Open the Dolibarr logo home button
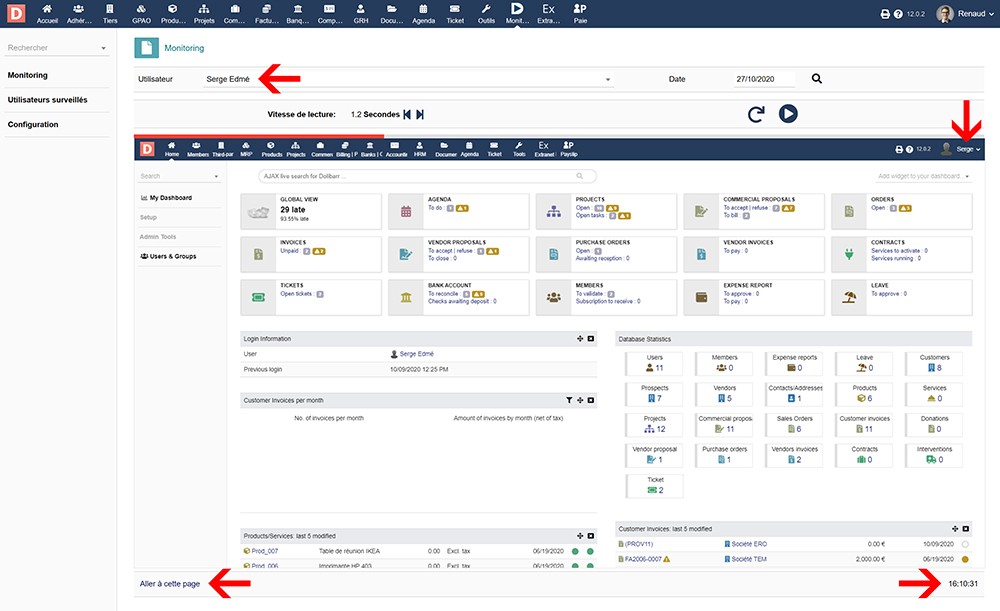The width and height of the screenshot is (1000, 611). 16,13
